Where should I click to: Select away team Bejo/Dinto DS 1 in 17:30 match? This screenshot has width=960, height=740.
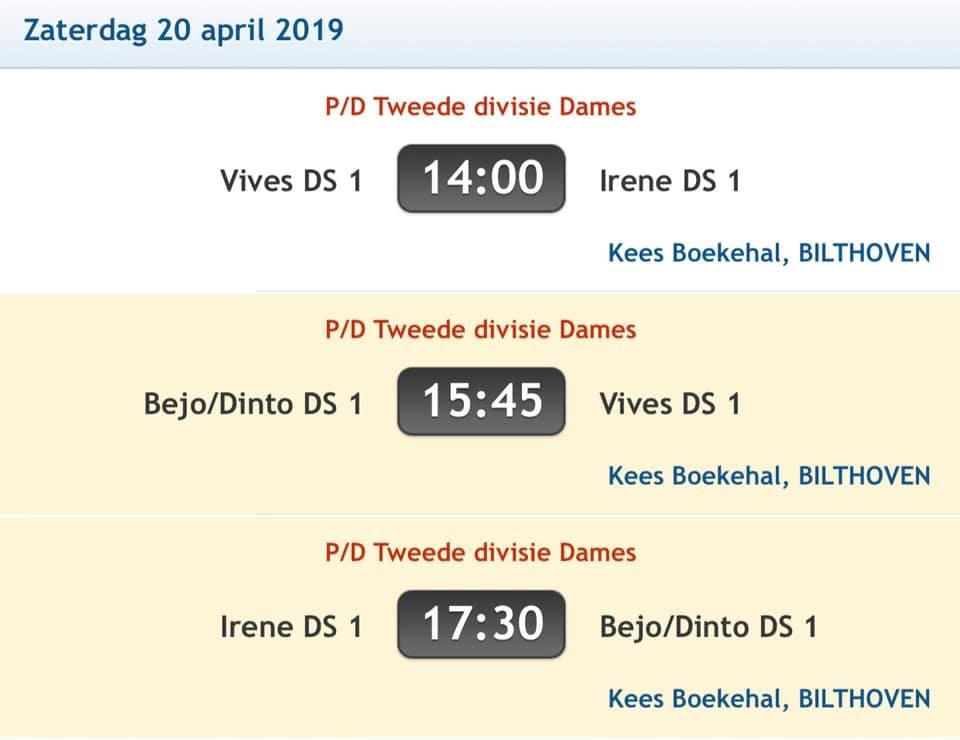click(708, 627)
